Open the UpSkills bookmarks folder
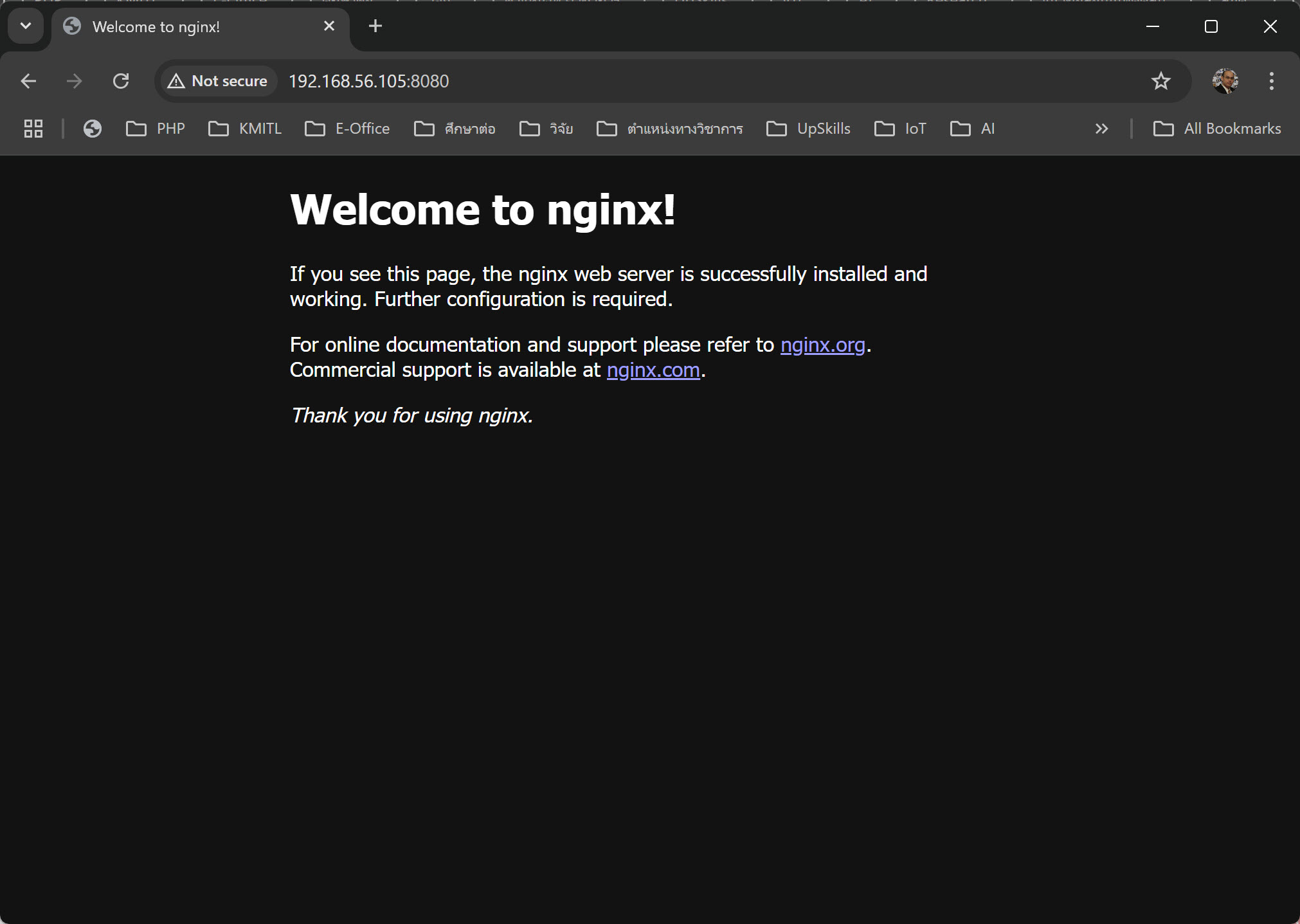1300x924 pixels. (808, 129)
